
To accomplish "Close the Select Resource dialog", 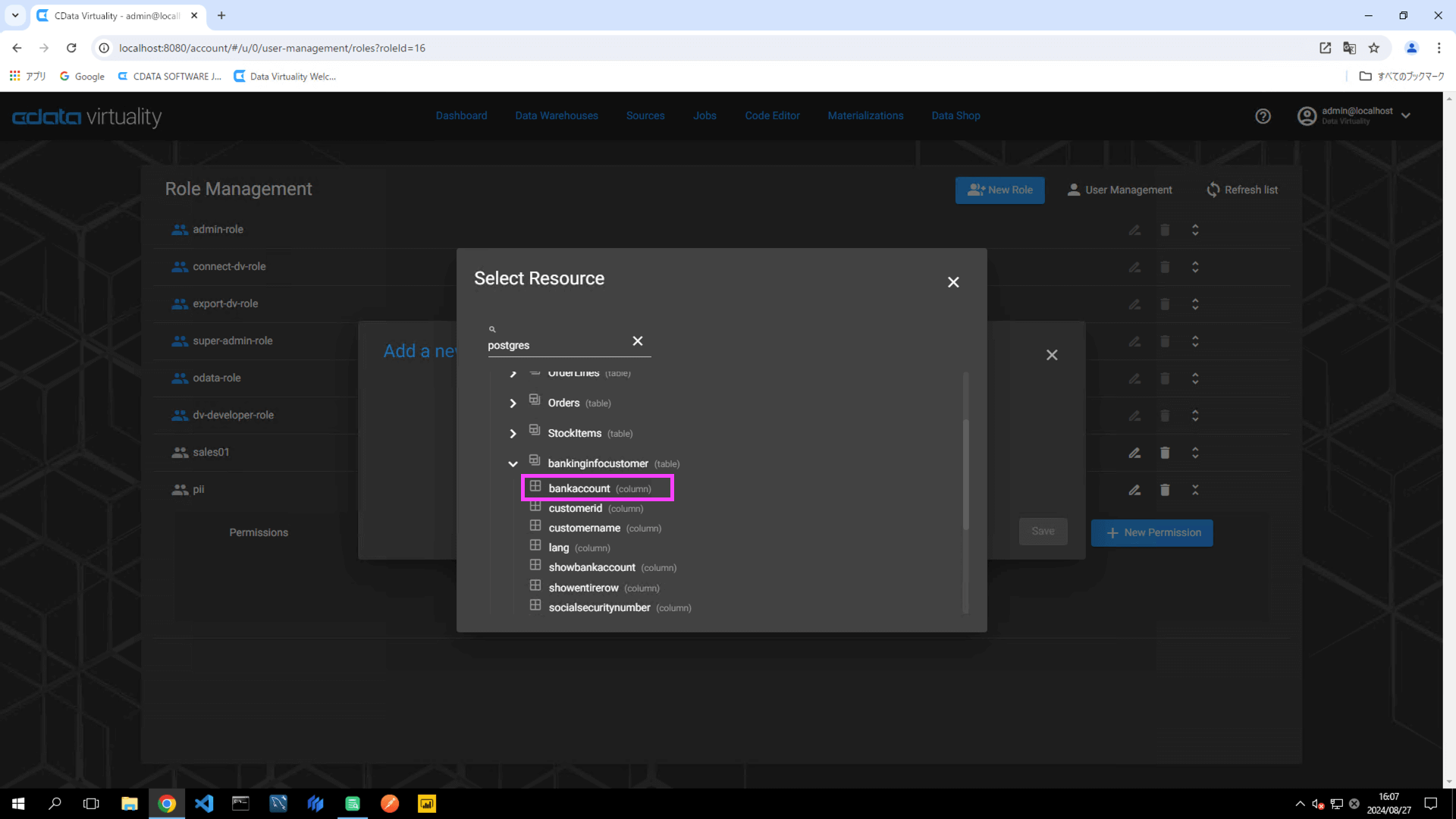I will (x=953, y=282).
